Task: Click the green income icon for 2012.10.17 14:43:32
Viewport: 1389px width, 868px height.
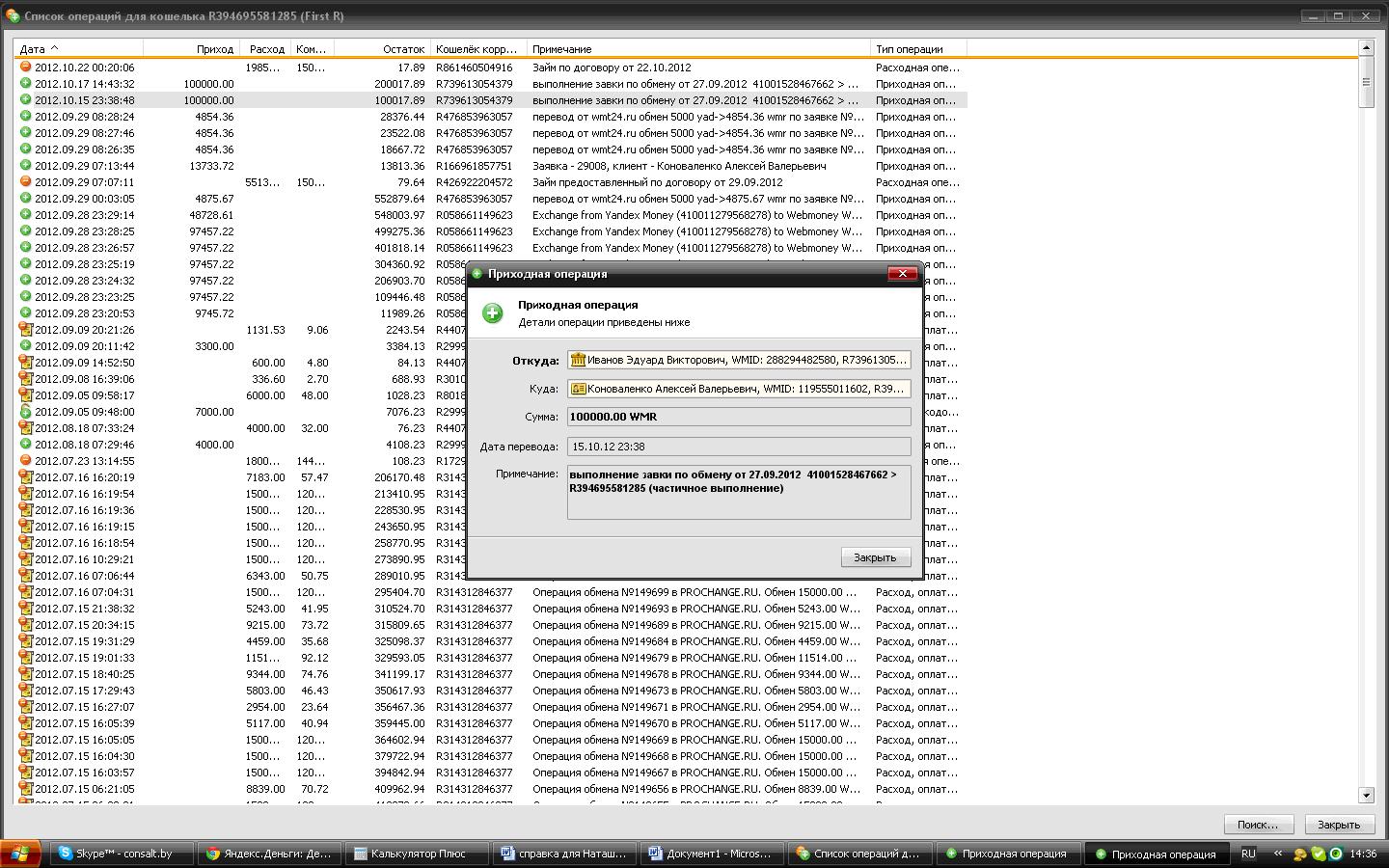Action: tap(26, 84)
